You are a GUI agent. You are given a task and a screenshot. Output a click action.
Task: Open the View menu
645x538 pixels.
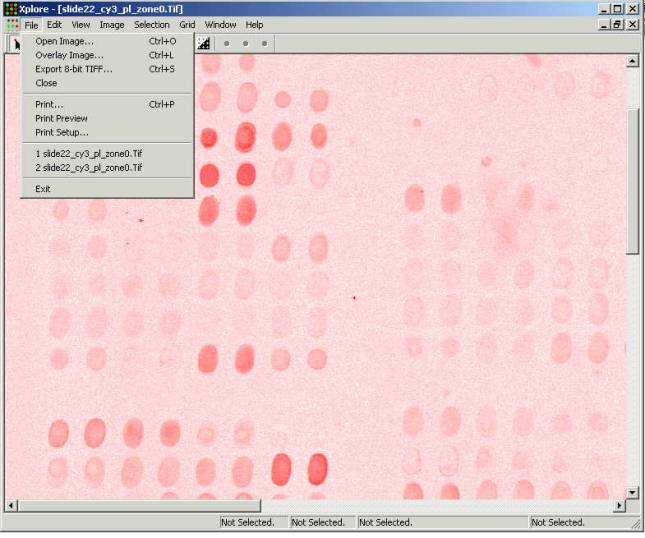click(x=81, y=25)
